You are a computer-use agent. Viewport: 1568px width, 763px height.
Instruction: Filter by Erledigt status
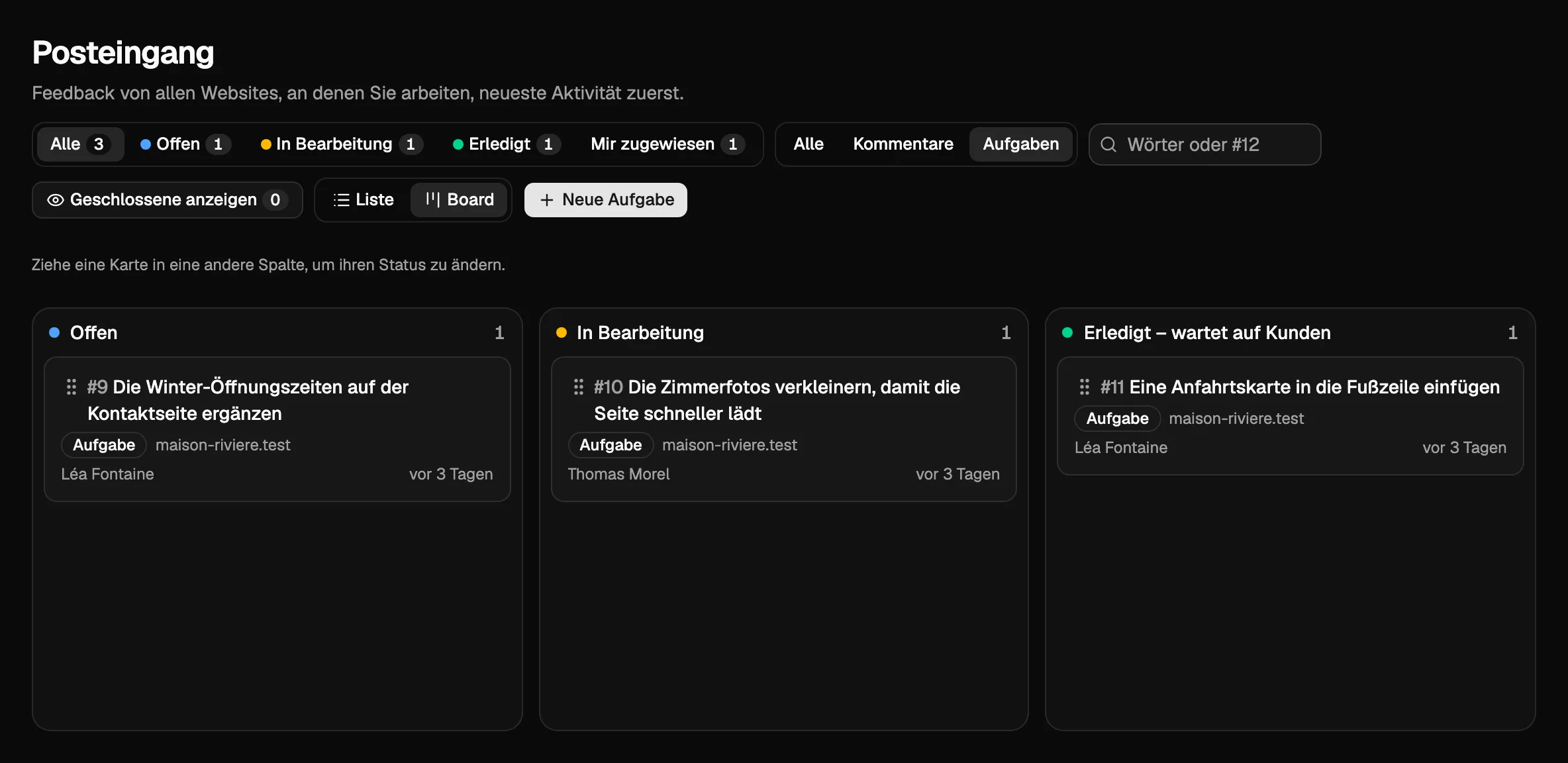pos(507,144)
